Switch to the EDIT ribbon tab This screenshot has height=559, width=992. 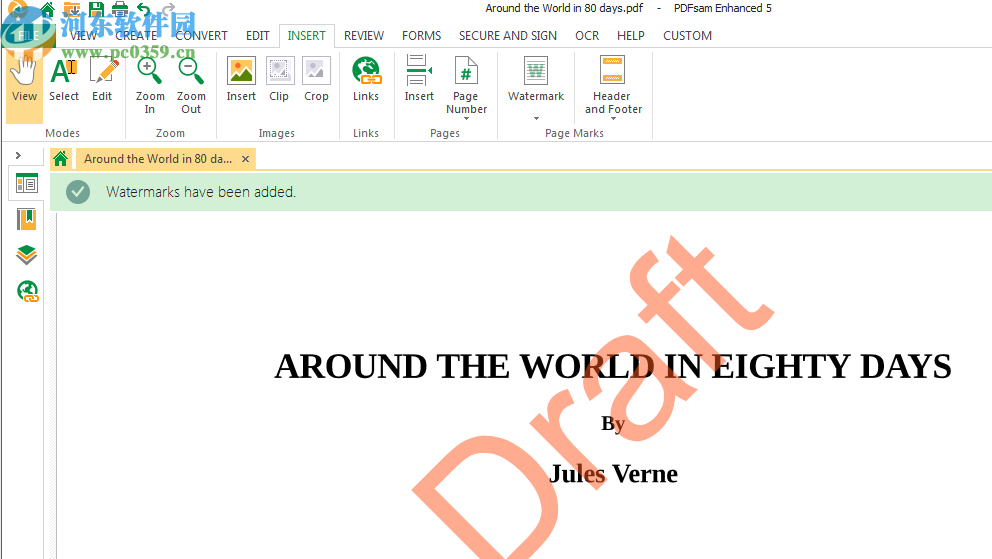[257, 36]
